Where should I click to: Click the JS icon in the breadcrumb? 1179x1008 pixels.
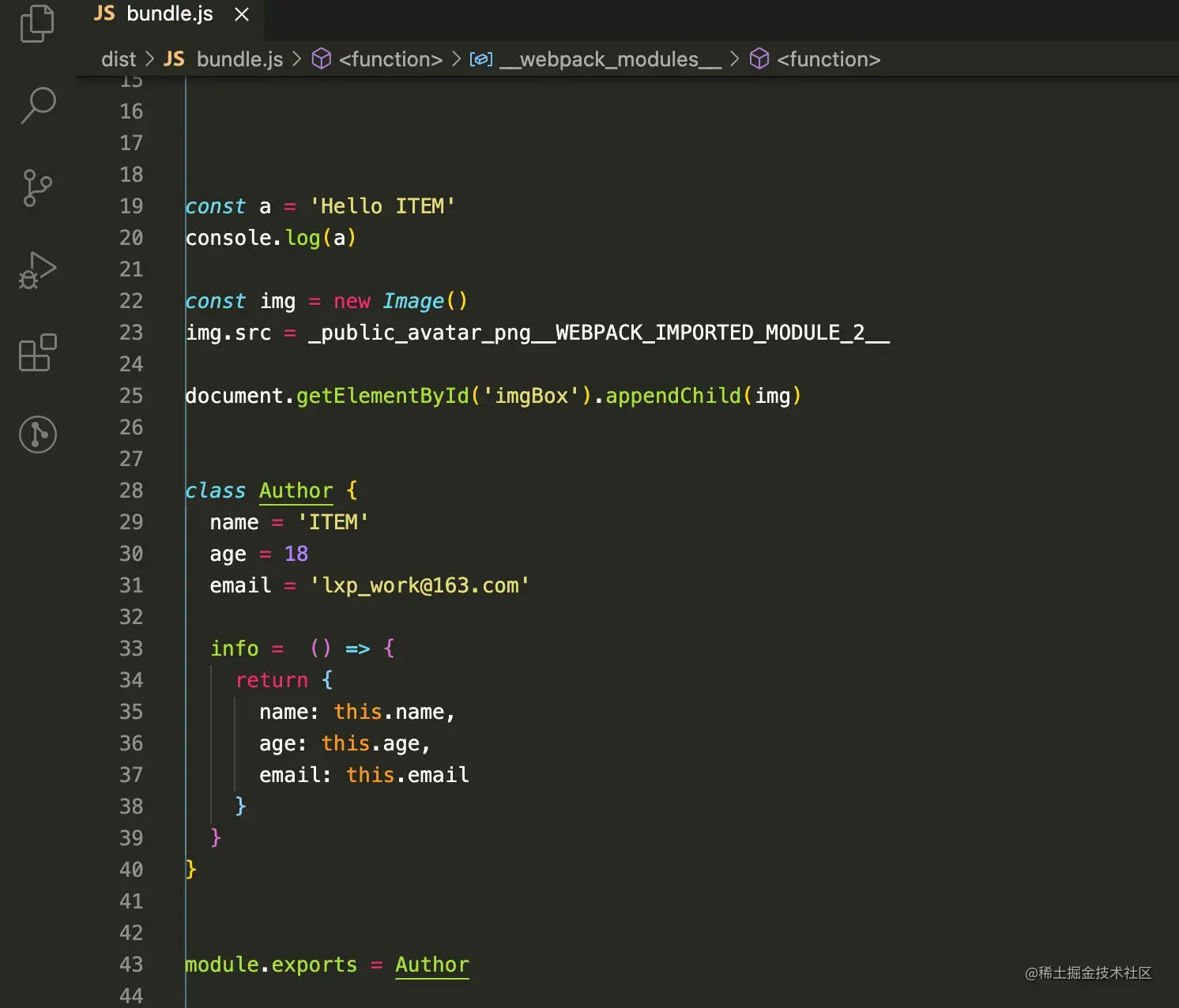[174, 59]
